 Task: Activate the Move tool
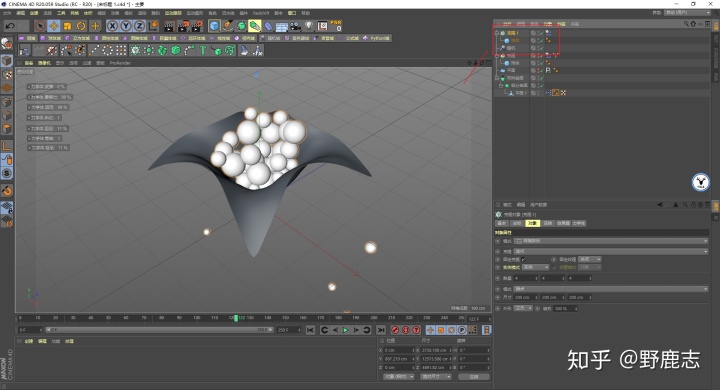54,26
